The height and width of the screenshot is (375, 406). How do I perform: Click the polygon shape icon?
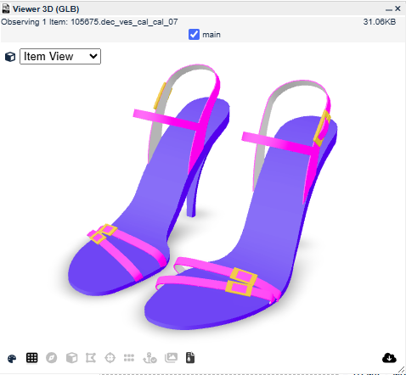point(91,358)
